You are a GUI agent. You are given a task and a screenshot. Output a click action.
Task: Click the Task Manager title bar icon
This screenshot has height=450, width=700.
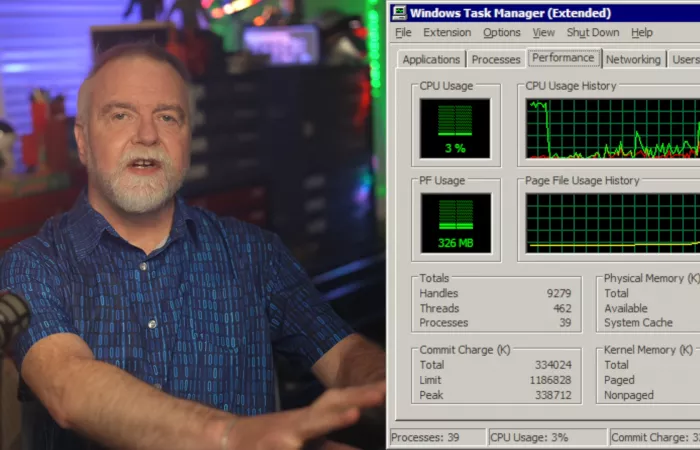tap(399, 13)
